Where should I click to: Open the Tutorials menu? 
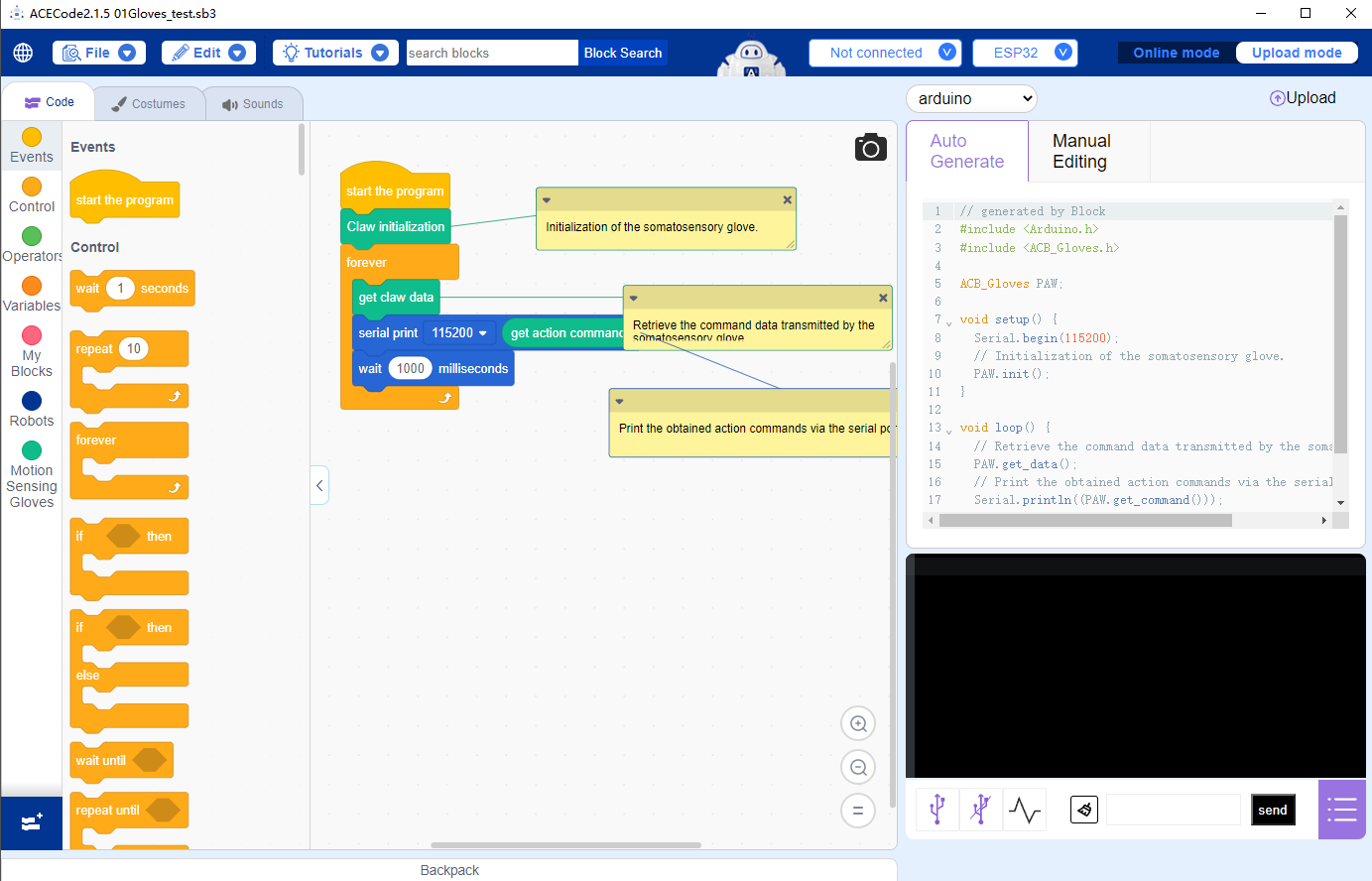pyautogui.click(x=334, y=52)
